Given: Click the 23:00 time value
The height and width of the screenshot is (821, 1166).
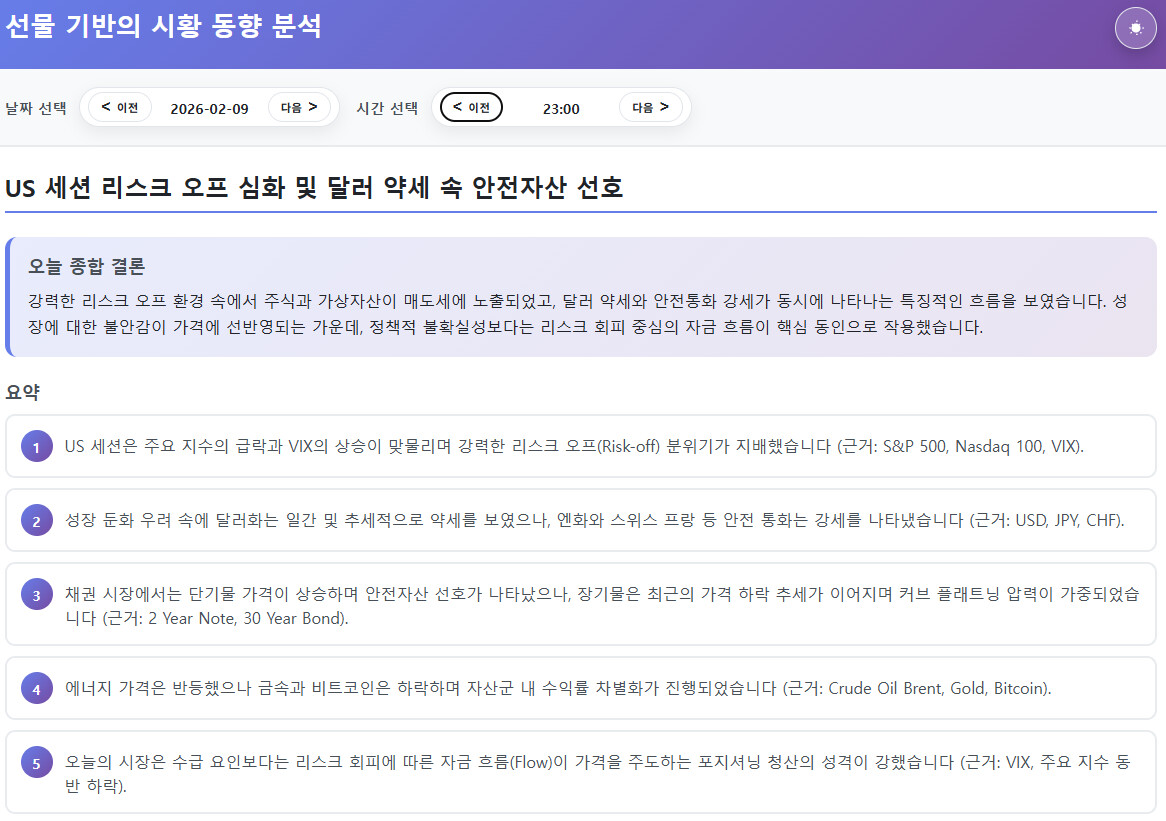Looking at the screenshot, I should 561,108.
